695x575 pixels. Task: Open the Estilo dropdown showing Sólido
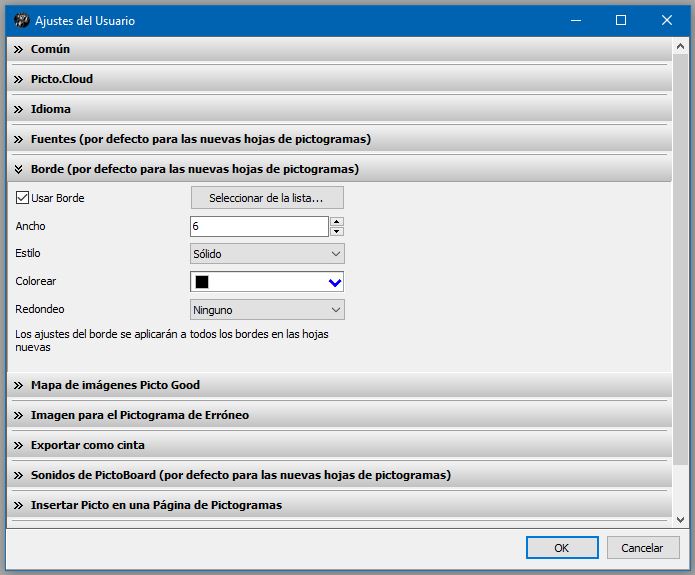pos(267,254)
